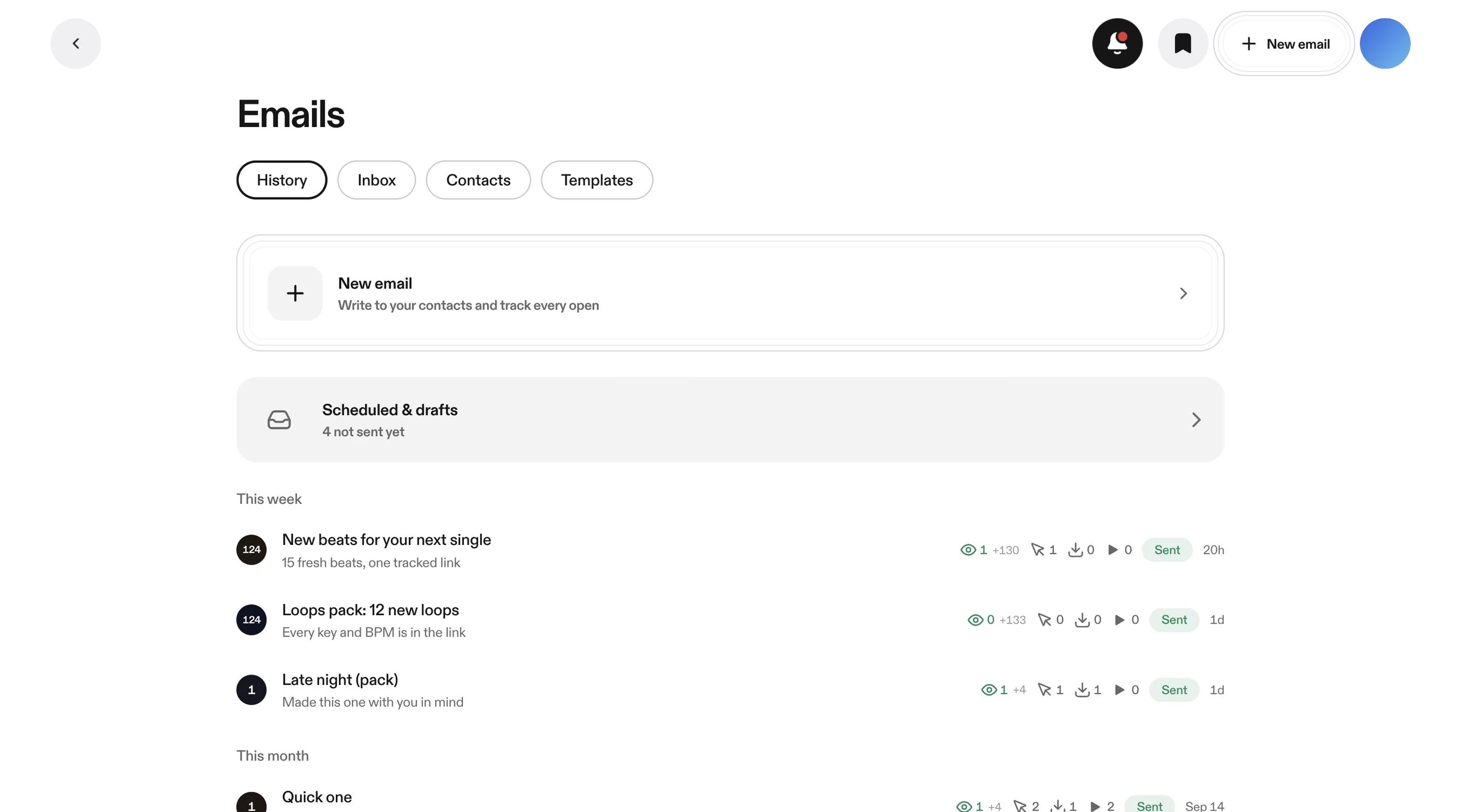This screenshot has width=1461, height=812.
Task: Click the eye opens icon on Quick one row
Action: 964,806
